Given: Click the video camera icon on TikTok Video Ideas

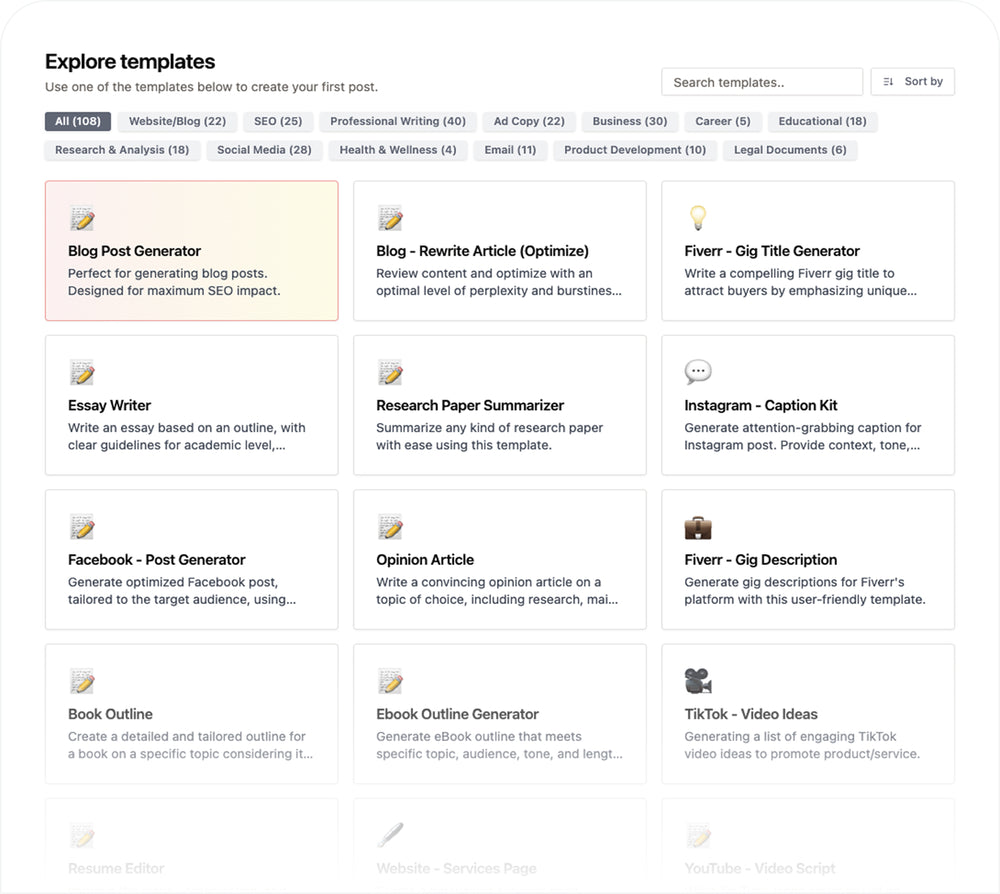Looking at the screenshot, I should point(698,681).
